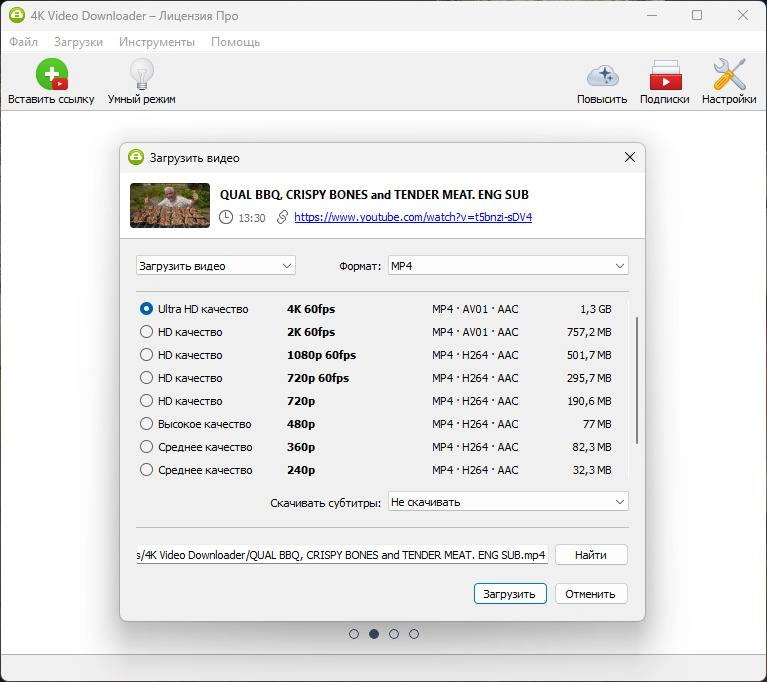Viewport: 767px width, 682px height.
Task: Select HD качество 2K 60fps radio button
Action: [146, 332]
